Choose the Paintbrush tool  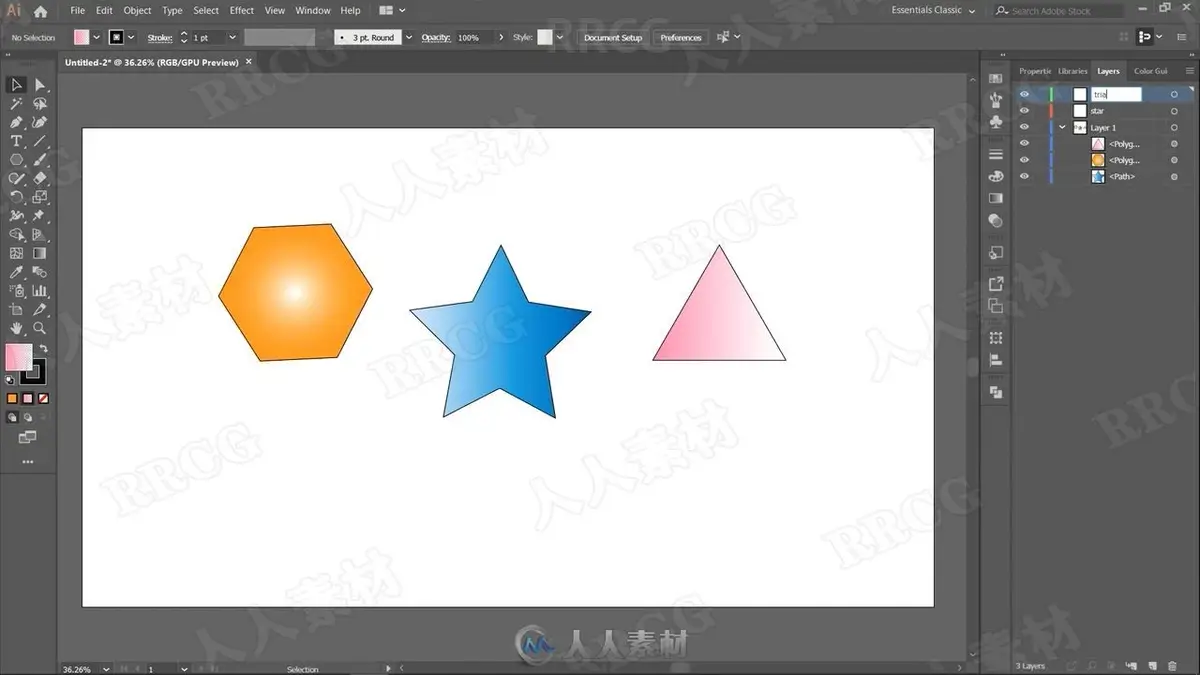tap(40, 160)
